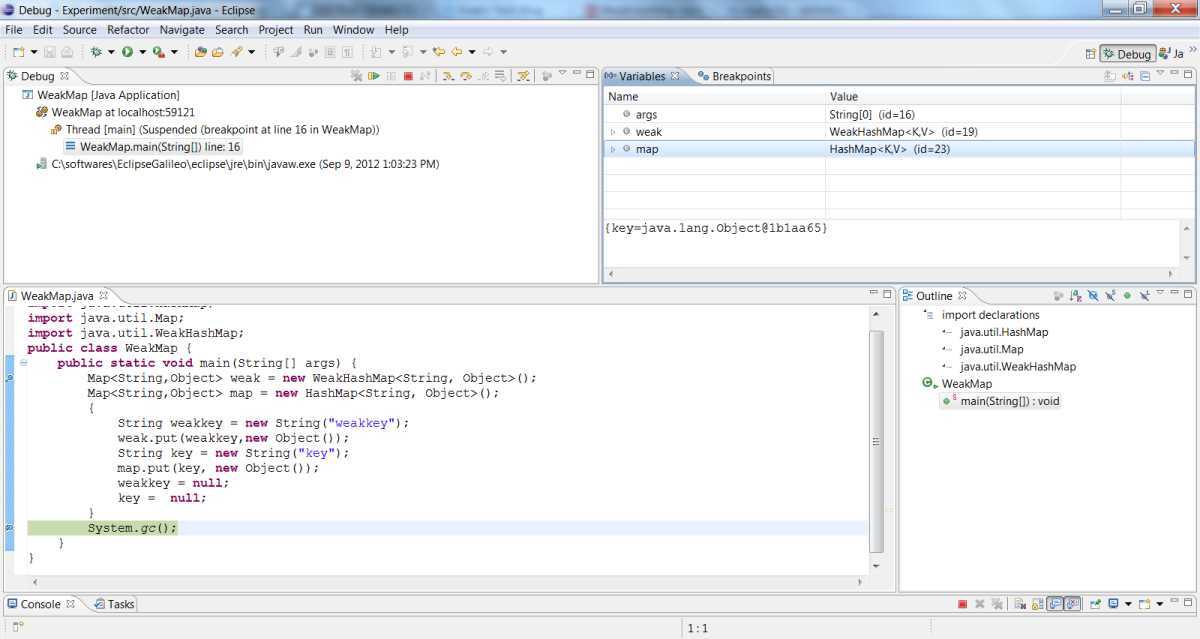Screen dimensions: 1200x639
Task: Select the Console tab
Action: click(x=40, y=604)
